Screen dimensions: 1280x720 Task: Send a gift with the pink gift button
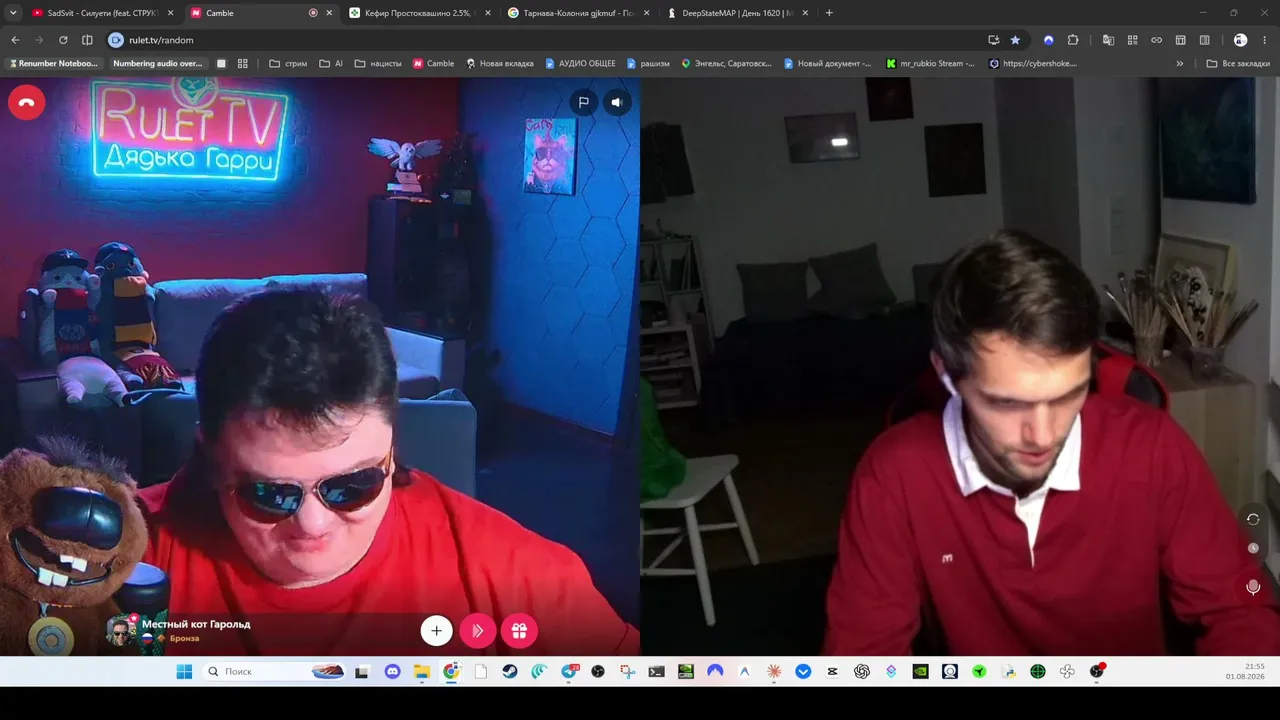[519, 630]
